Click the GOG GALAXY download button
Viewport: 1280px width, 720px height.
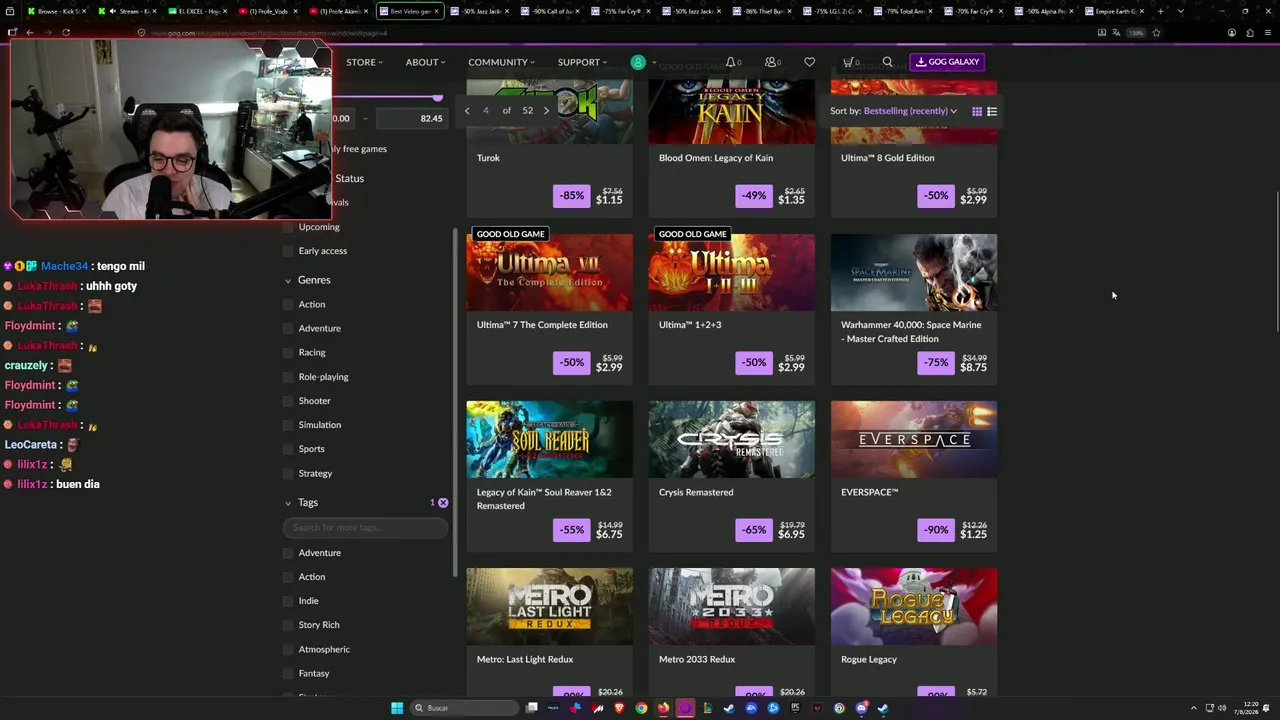click(947, 62)
